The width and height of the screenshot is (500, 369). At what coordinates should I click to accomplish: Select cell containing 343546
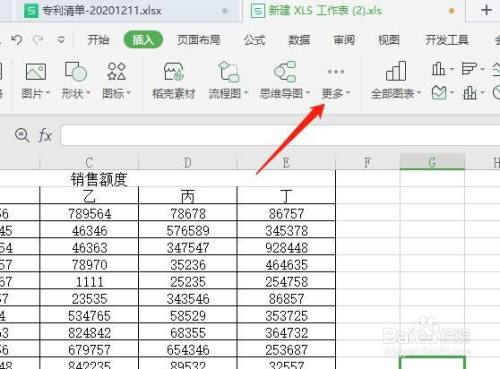point(188,298)
